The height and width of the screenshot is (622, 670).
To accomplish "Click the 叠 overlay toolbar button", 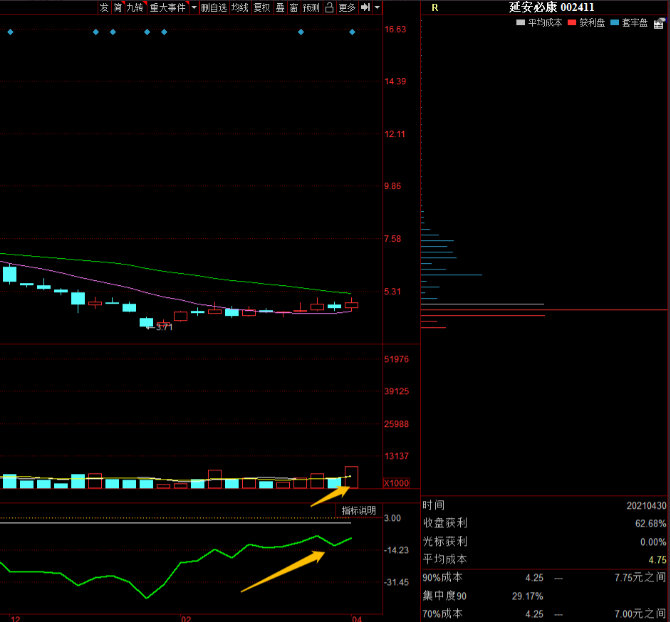I will (x=280, y=7).
